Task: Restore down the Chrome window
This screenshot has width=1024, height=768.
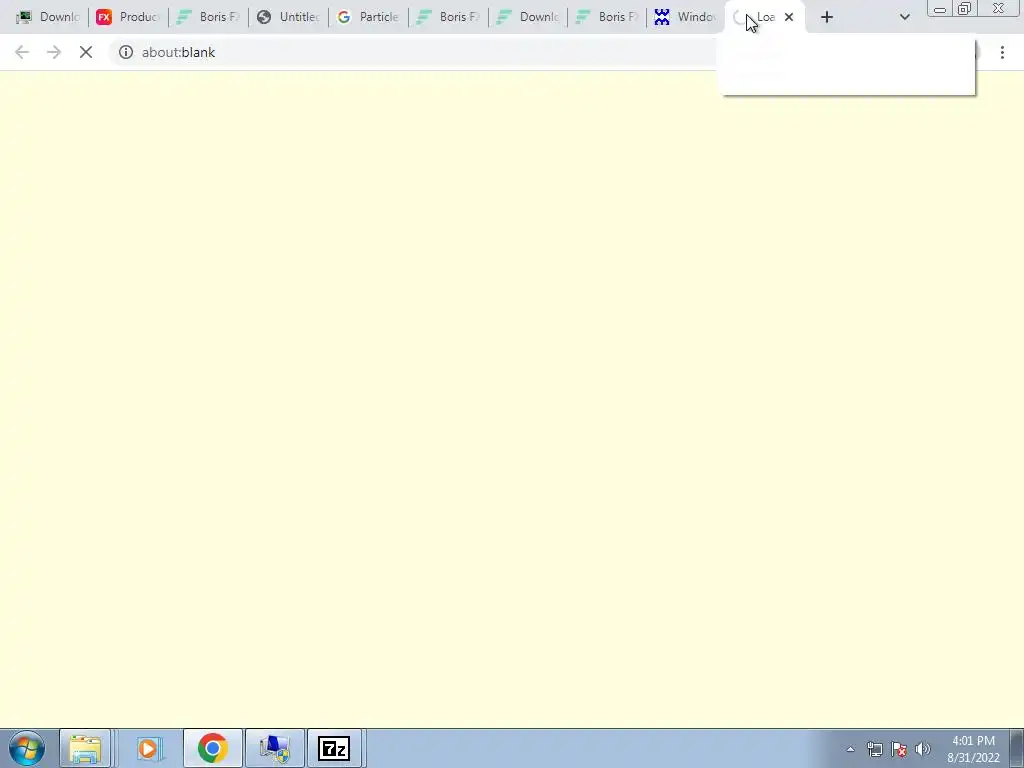Action: (964, 8)
